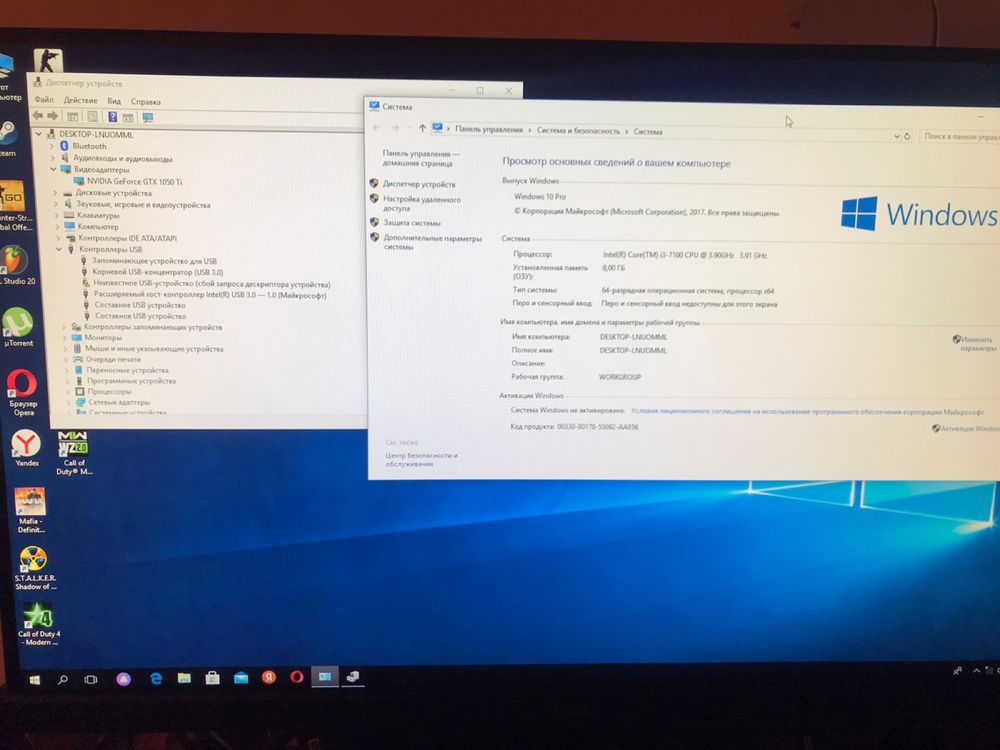Click the refresh button beside address bar

coord(907,136)
